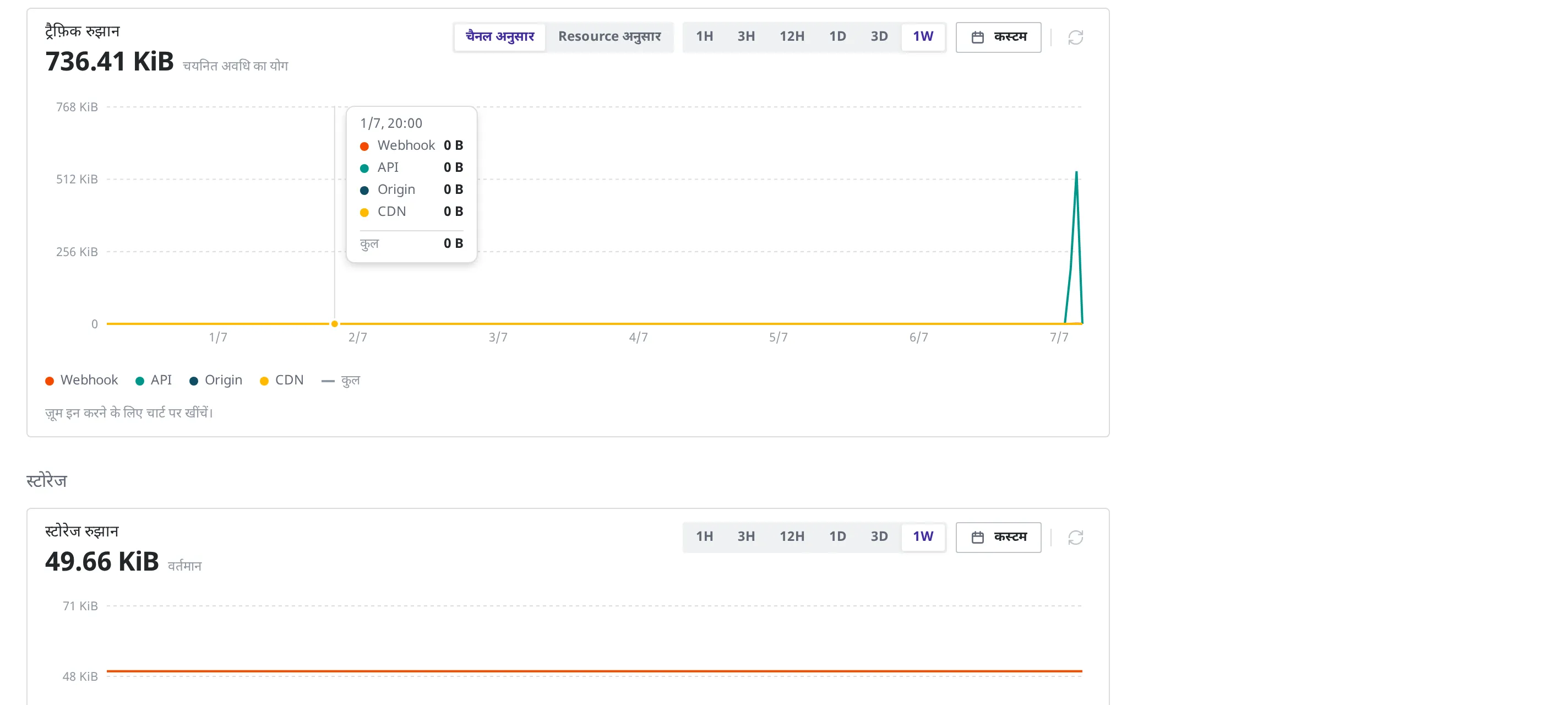Toggle API series in the chart legend
The height and width of the screenshot is (705, 1568).
[x=154, y=380]
